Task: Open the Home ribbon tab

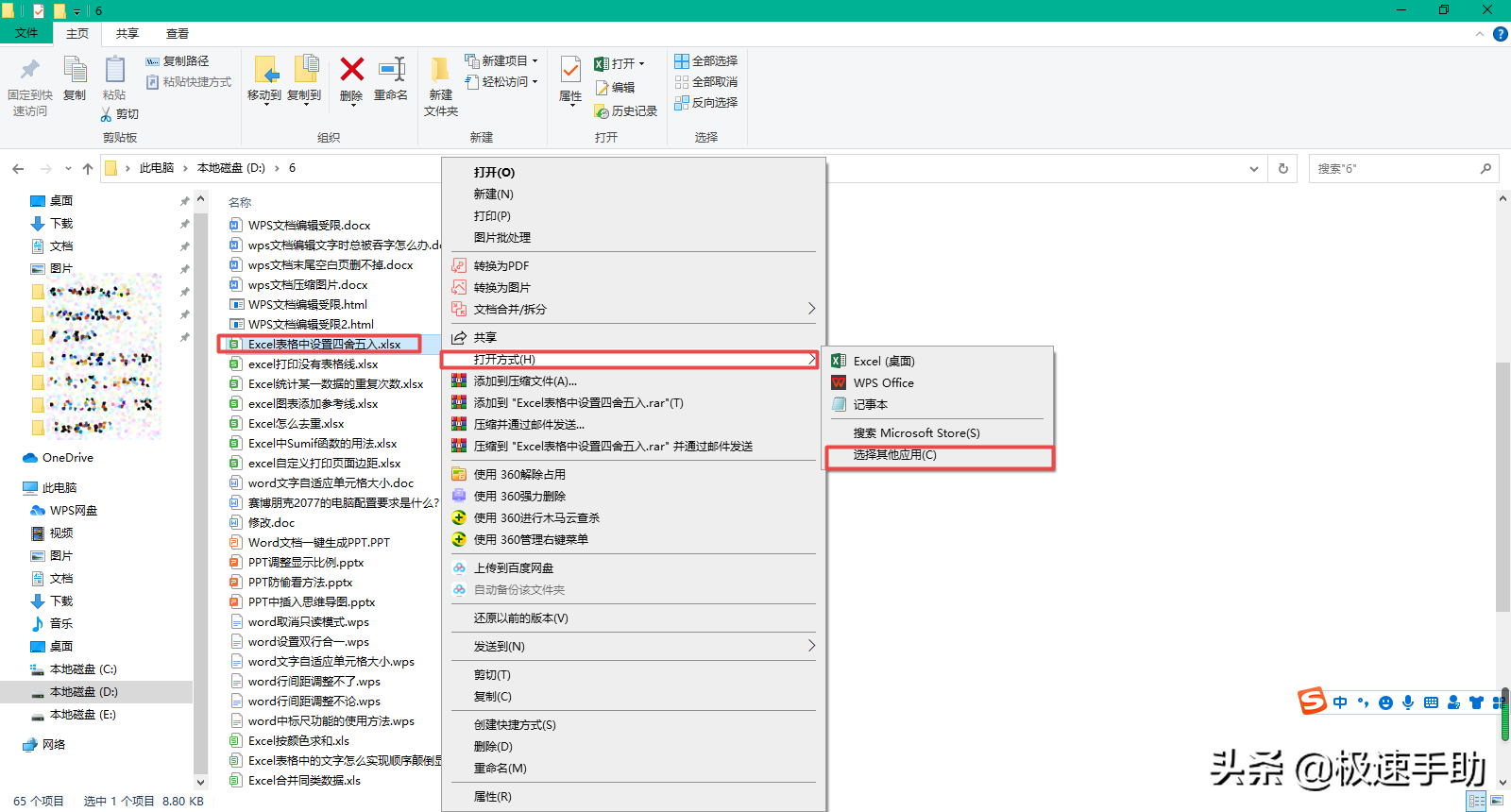Action: click(x=77, y=34)
